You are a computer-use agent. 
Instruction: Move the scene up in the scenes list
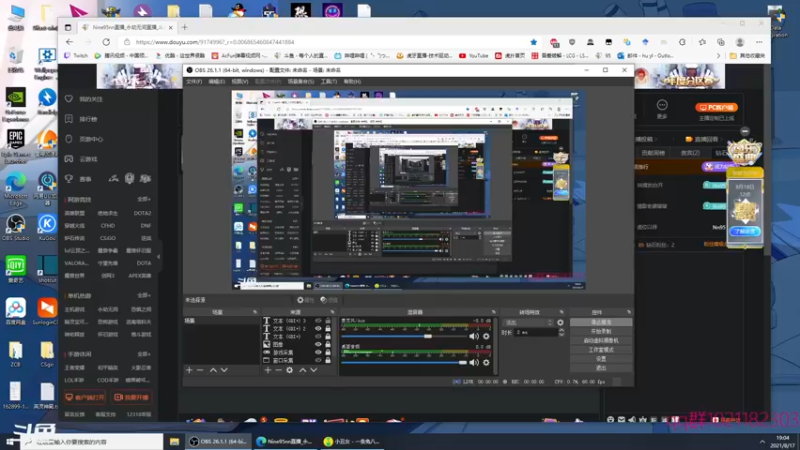point(213,370)
